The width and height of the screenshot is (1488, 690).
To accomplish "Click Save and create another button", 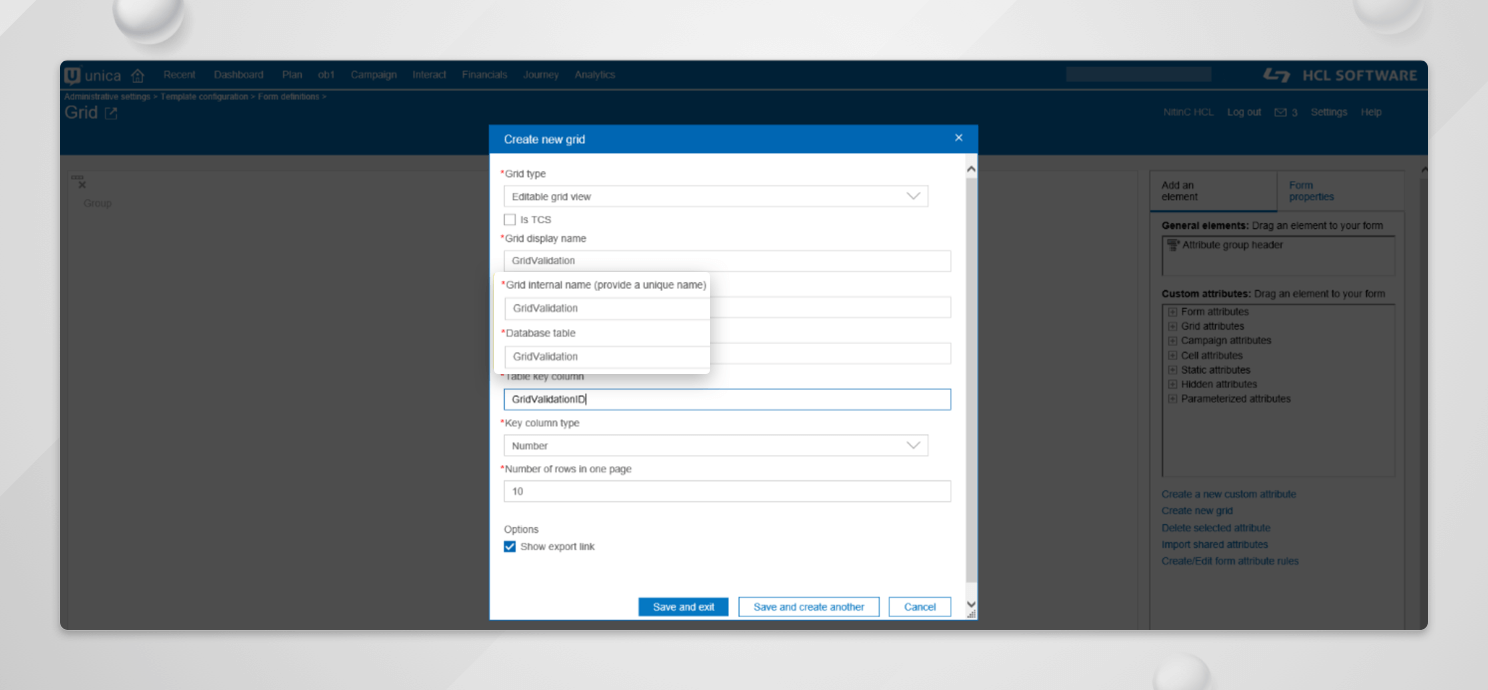I will (x=808, y=606).
